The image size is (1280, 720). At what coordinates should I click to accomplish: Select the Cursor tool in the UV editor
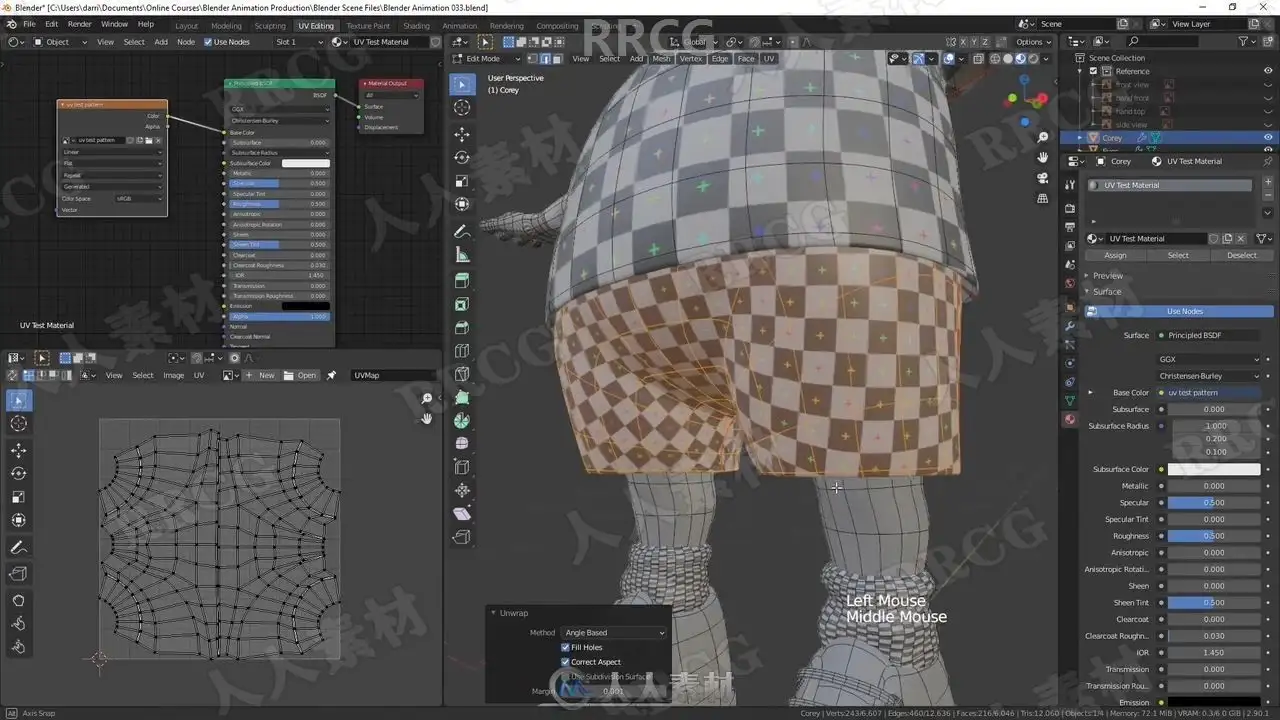tap(19, 424)
